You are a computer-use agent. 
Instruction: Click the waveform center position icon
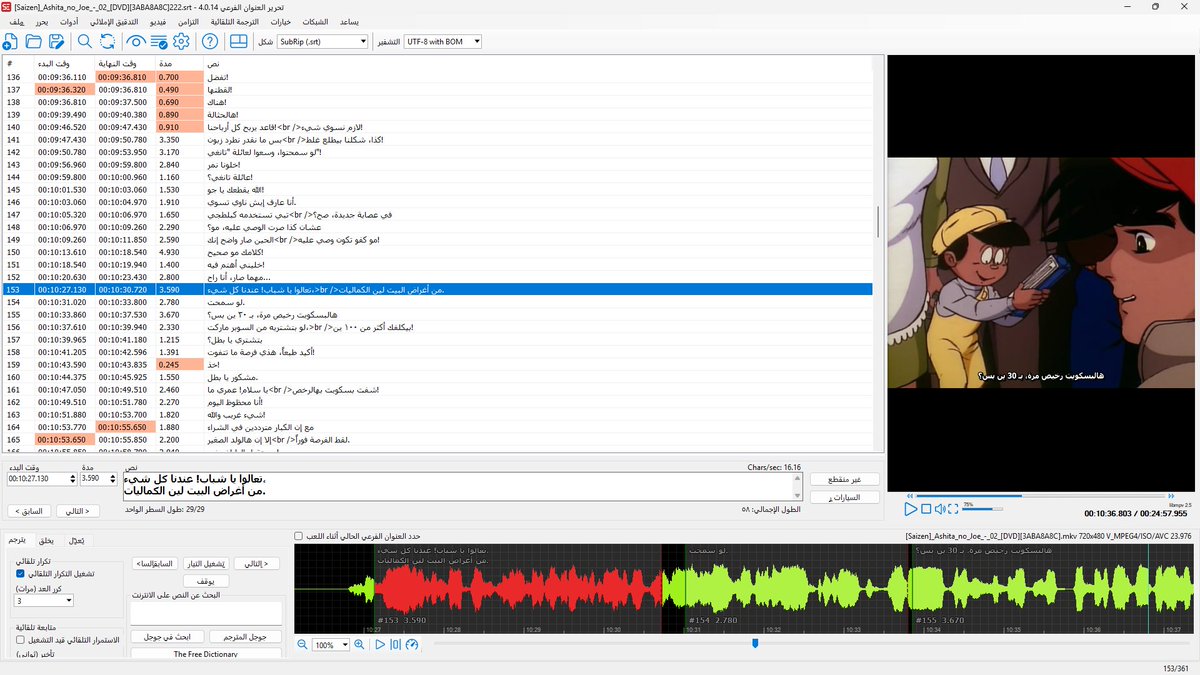tap(395, 645)
